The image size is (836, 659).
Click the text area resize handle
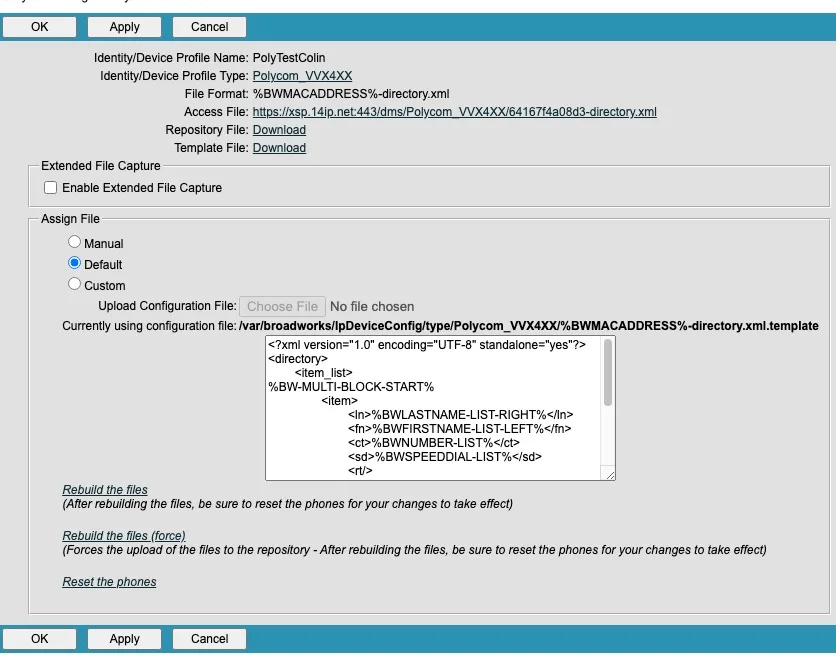(x=610, y=475)
